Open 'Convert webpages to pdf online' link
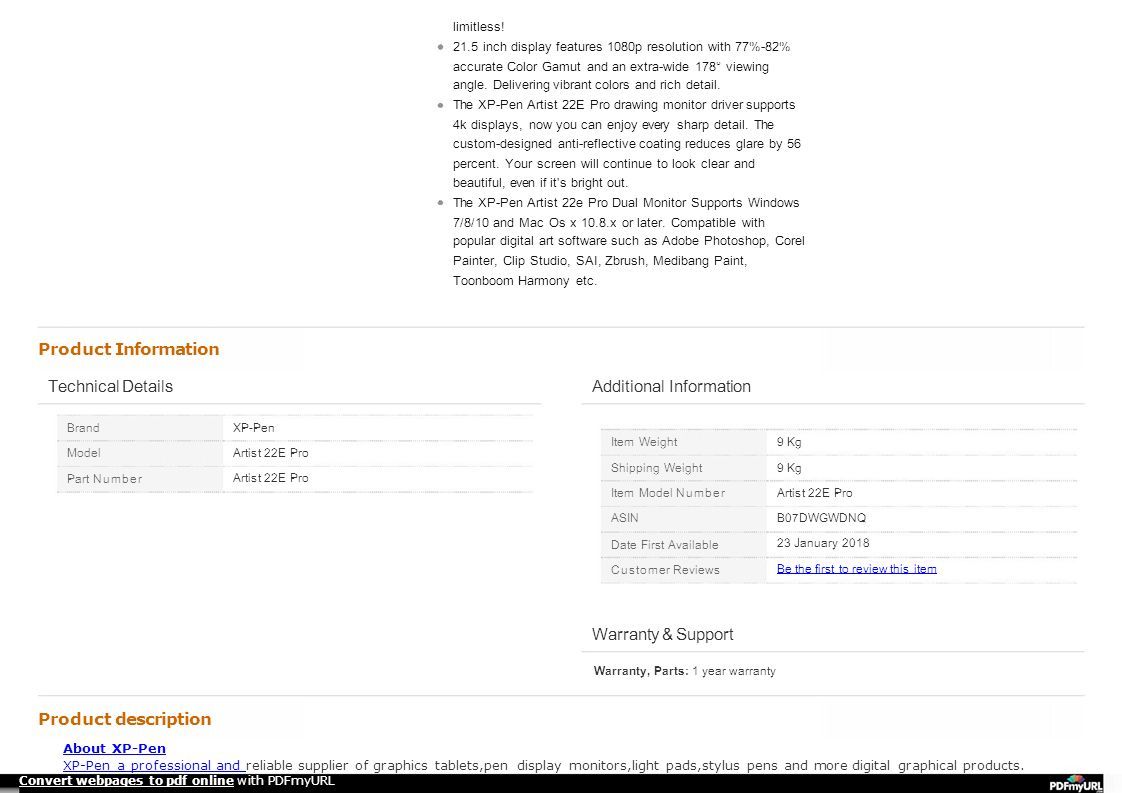This screenshot has width=1122, height=793. point(126,781)
